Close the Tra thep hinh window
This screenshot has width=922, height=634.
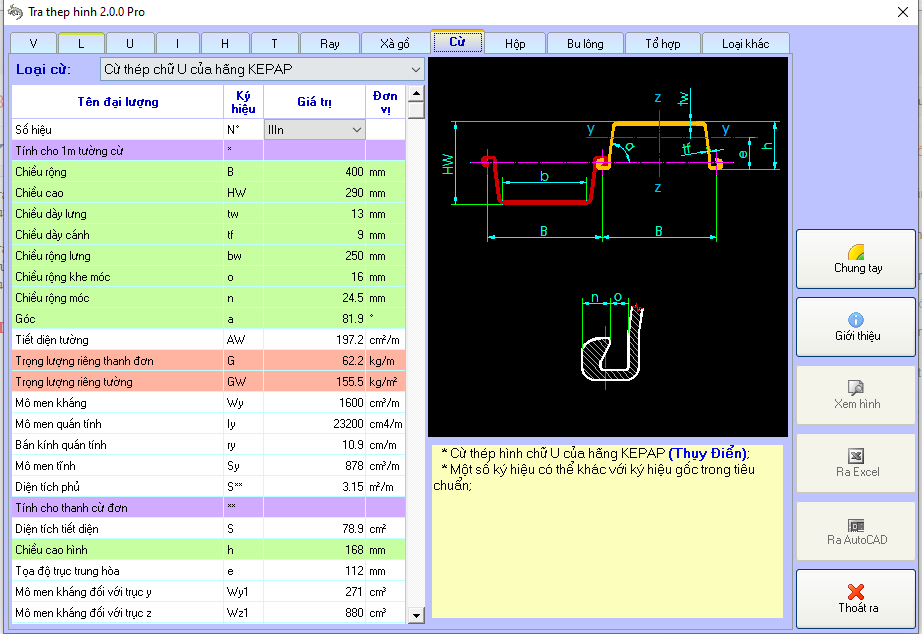(903, 12)
